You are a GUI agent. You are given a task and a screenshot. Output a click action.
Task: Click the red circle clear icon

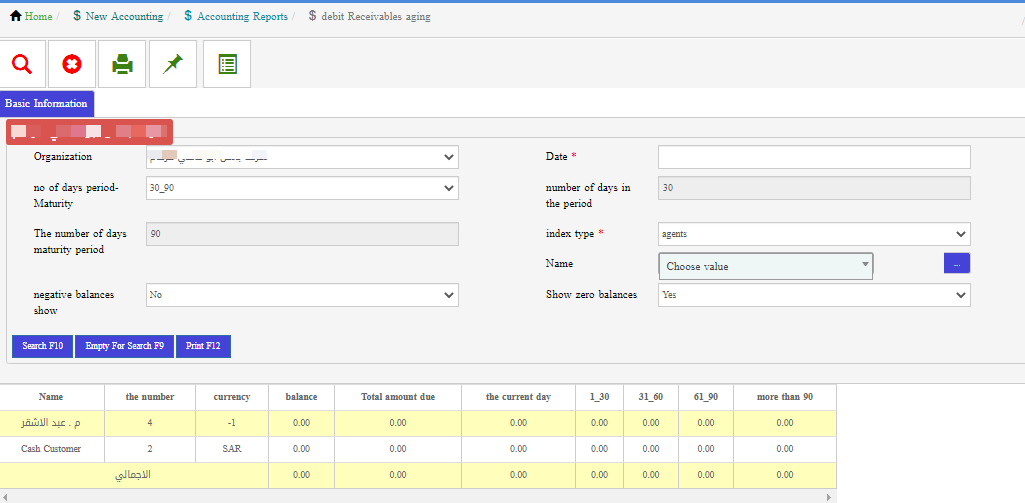pos(72,64)
